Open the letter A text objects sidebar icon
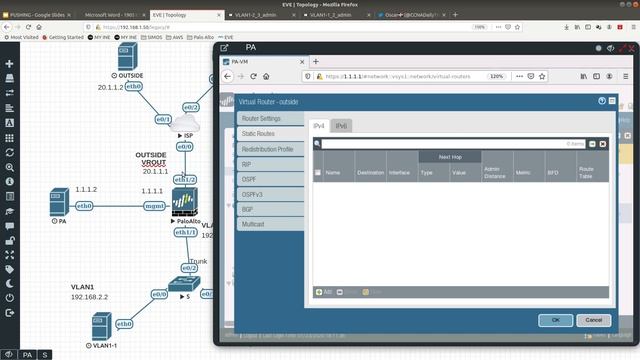Viewport: 640px width, 360px height. click(x=9, y=123)
